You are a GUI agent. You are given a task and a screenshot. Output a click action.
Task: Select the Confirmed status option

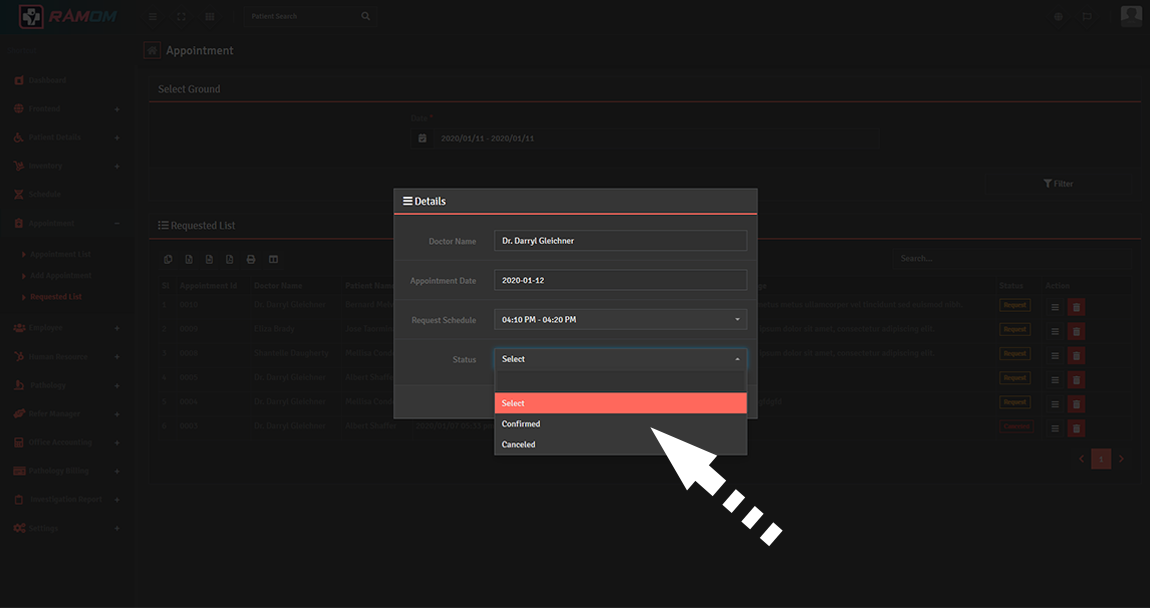click(620, 424)
